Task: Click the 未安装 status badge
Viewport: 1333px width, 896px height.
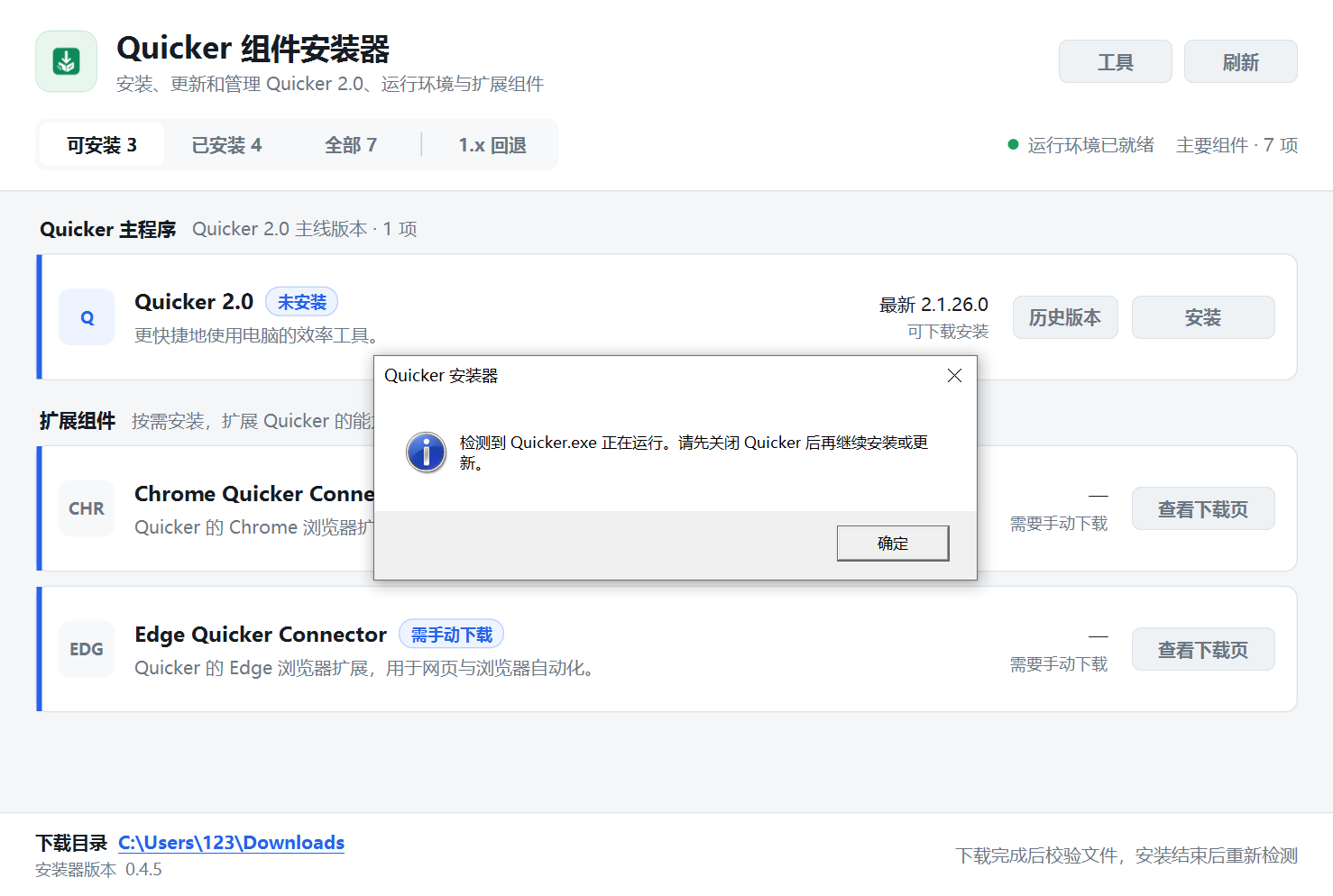Action: click(x=301, y=302)
